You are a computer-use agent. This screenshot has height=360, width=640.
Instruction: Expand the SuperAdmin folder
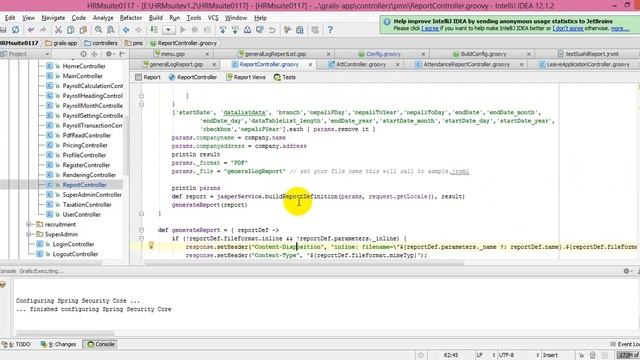click(29, 234)
